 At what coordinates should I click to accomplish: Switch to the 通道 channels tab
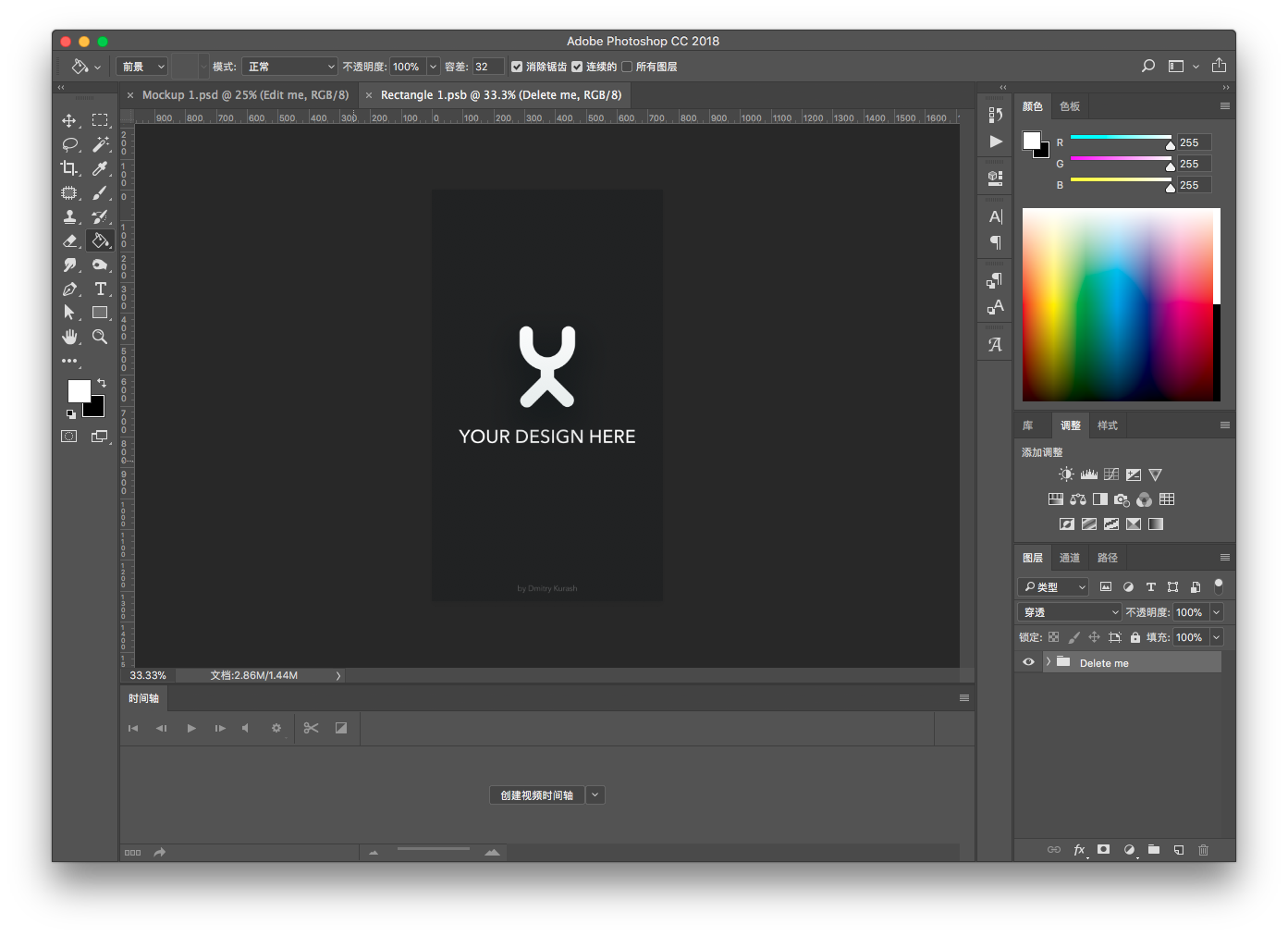click(1070, 558)
